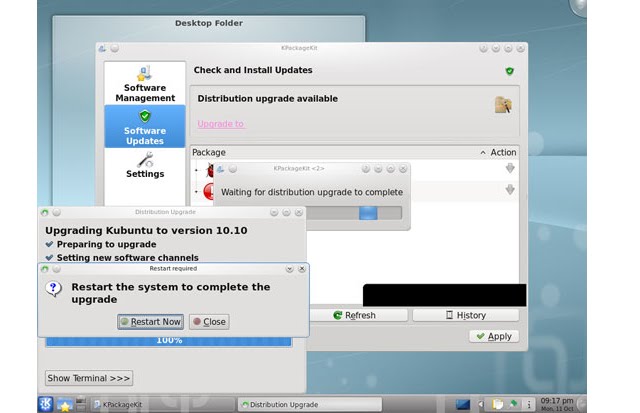Open the window menu icon of Restart required dialog

pyautogui.click(x=45, y=269)
